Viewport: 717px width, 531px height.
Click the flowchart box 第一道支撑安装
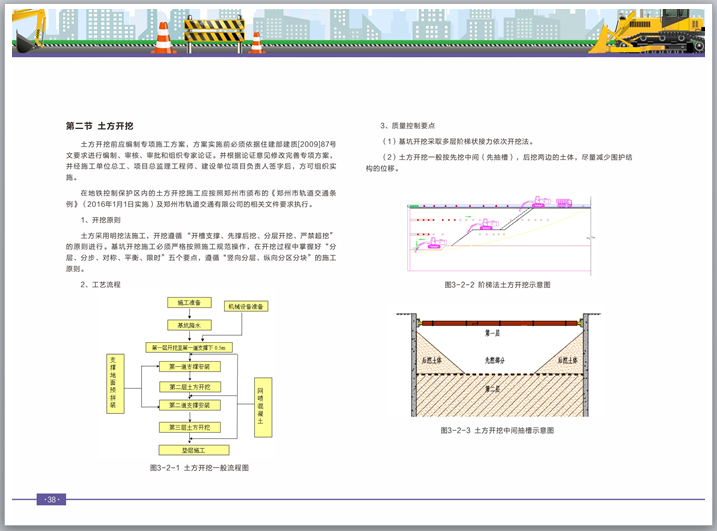pyautogui.click(x=189, y=367)
